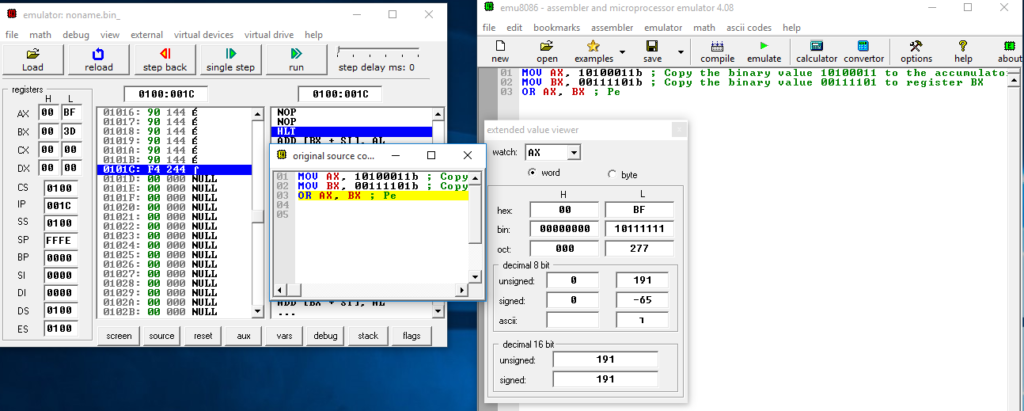Image resolution: width=1024 pixels, height=411 pixels.
Task: Click the stack button
Action: pyautogui.click(x=368, y=335)
